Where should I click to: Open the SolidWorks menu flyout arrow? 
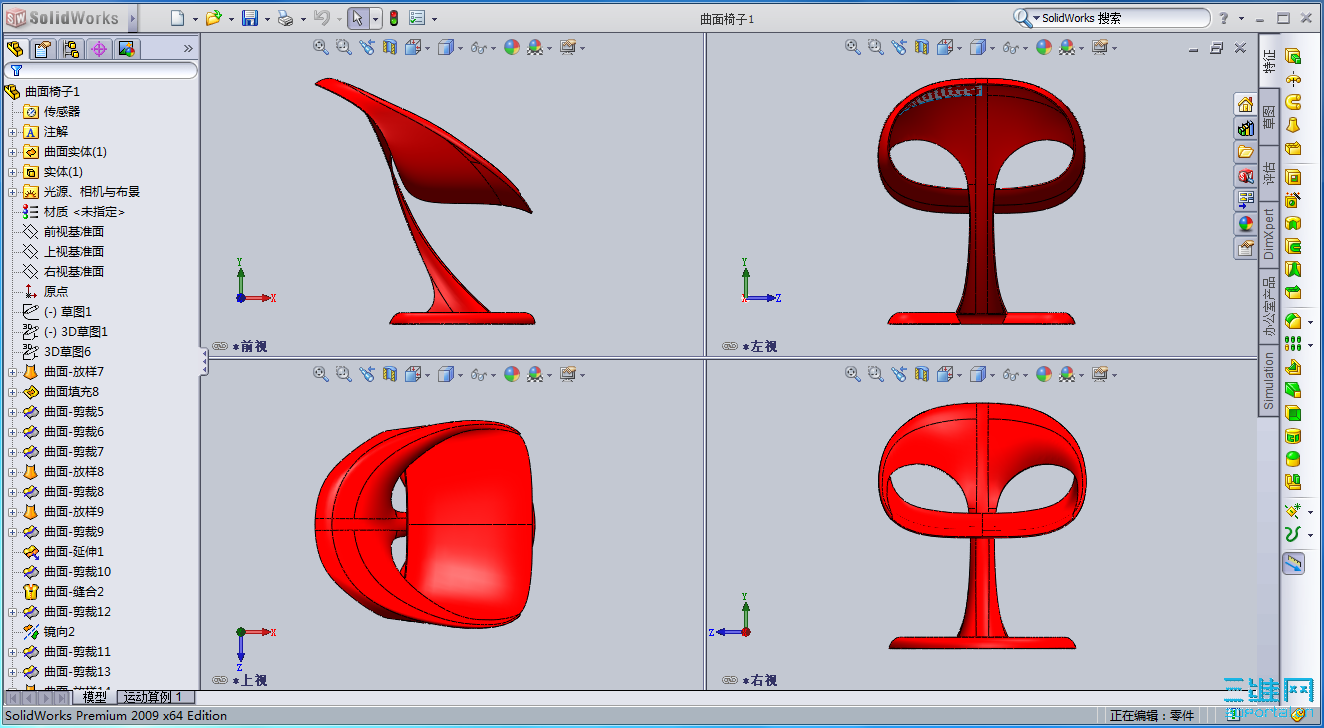pos(133,18)
